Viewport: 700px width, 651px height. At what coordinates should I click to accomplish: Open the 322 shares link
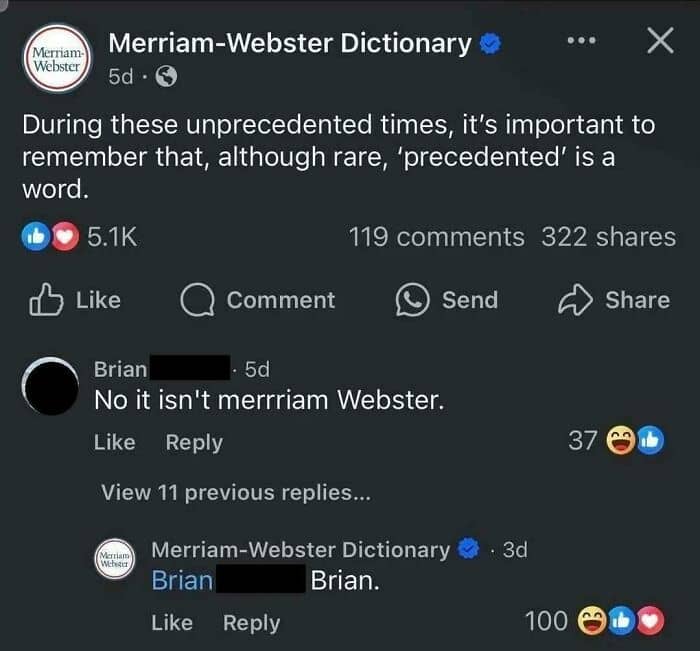tap(608, 237)
